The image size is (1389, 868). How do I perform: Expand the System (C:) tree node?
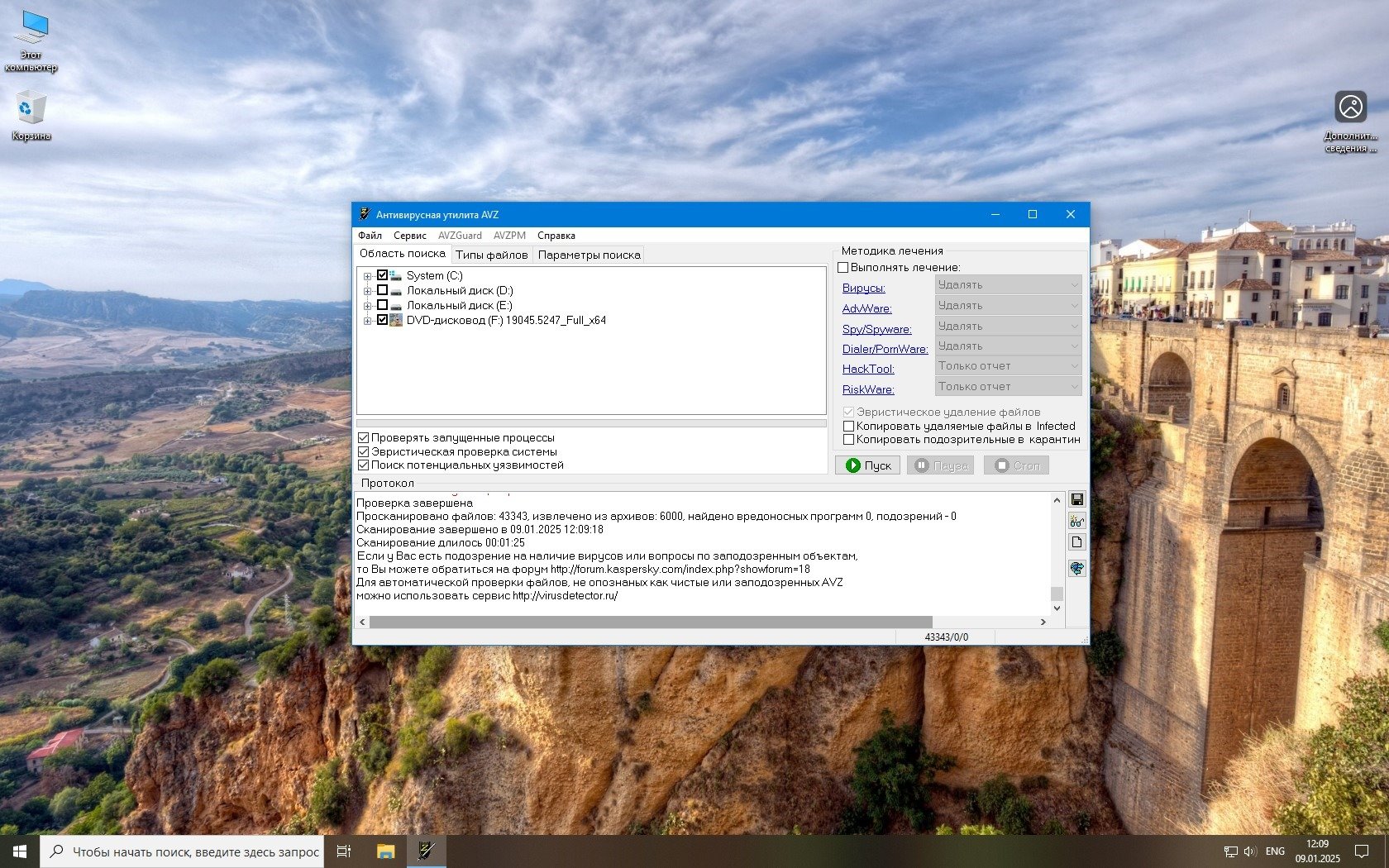pyautogui.click(x=367, y=276)
